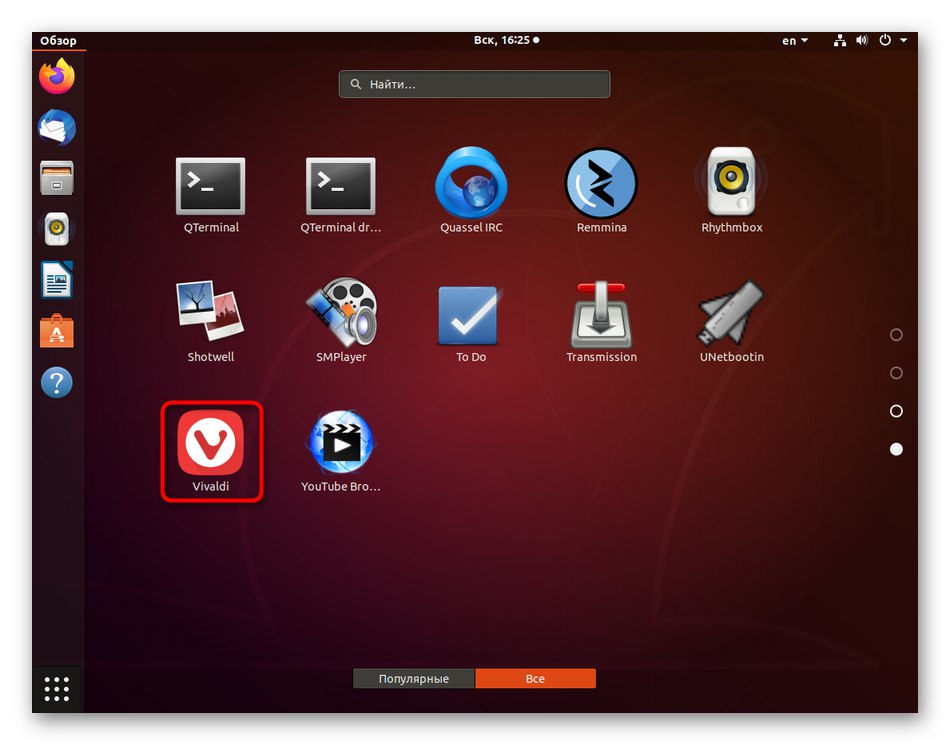Open the en keyboard layout dropdown
Image resolution: width=950 pixels, height=745 pixels.
click(795, 41)
